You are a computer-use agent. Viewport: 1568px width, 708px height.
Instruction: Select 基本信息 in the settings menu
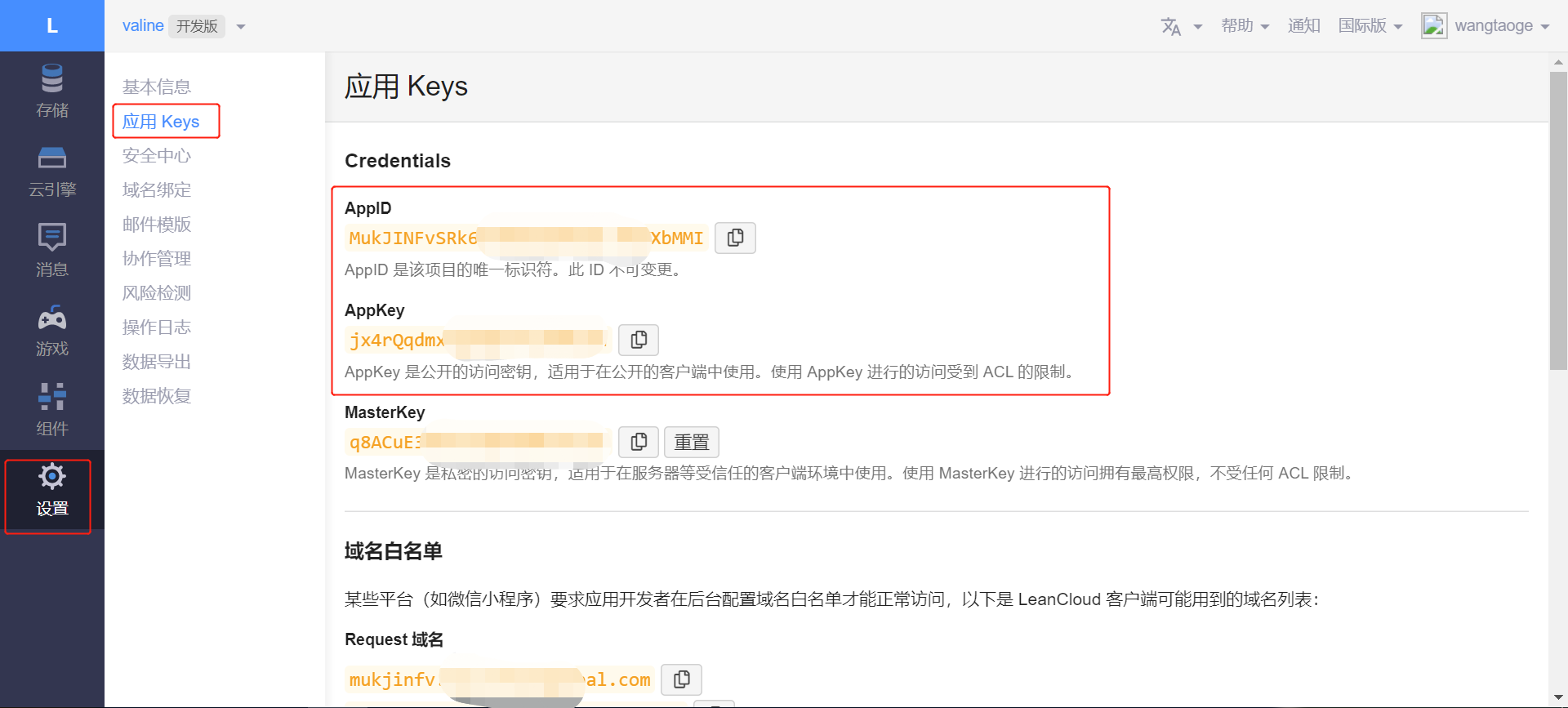pos(157,87)
